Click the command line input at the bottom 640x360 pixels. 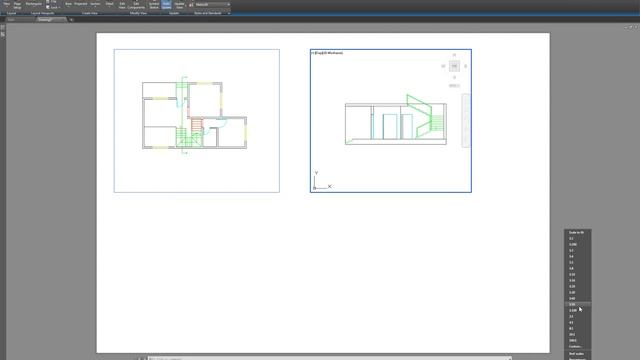pyautogui.click(x=330, y=358)
